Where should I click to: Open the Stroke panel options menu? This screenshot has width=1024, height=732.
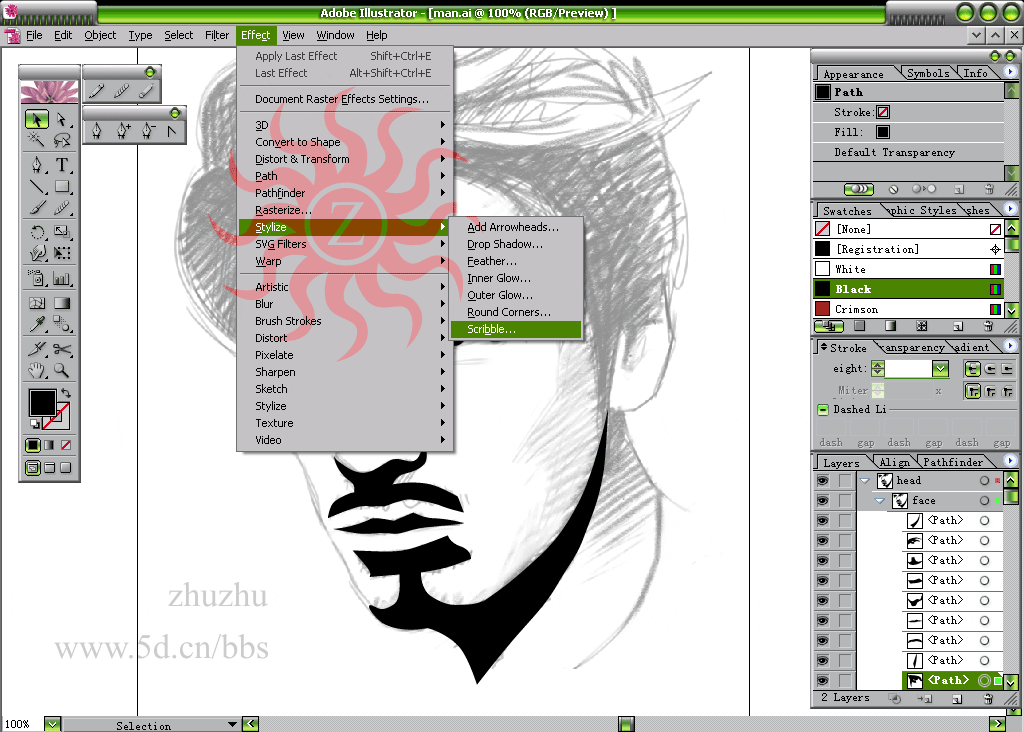[x=1010, y=346]
